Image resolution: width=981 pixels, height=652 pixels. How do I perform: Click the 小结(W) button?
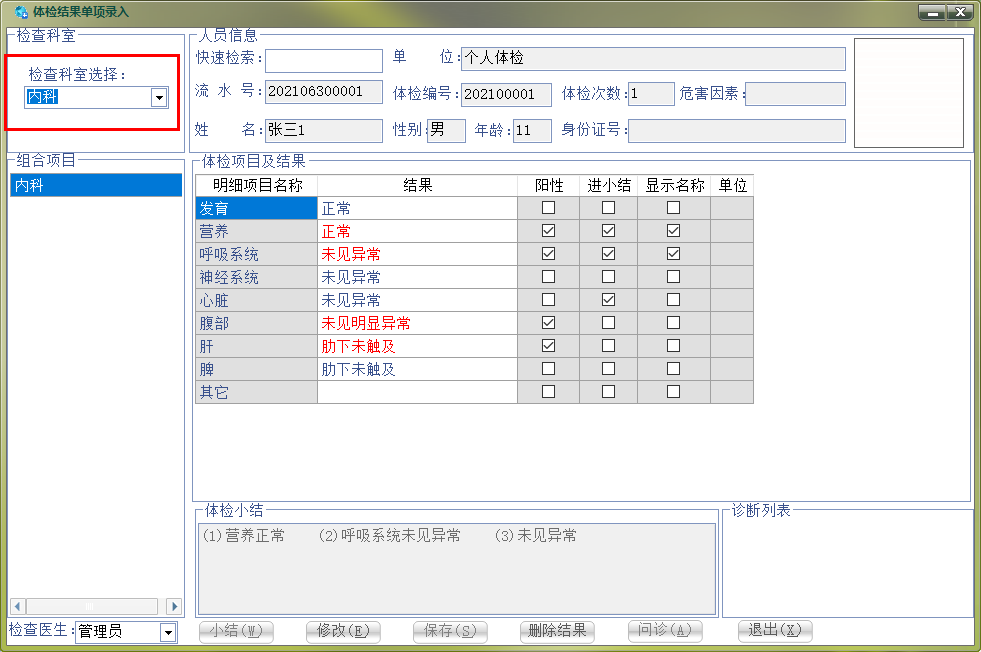click(x=236, y=631)
